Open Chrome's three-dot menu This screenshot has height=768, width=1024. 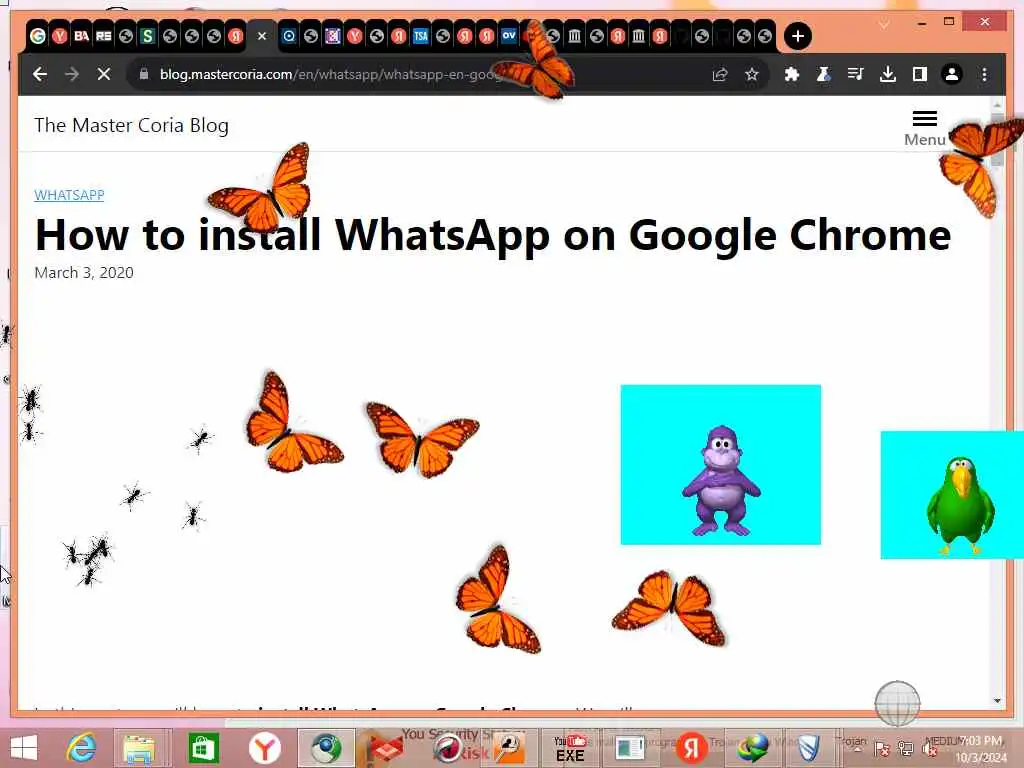pos(984,74)
